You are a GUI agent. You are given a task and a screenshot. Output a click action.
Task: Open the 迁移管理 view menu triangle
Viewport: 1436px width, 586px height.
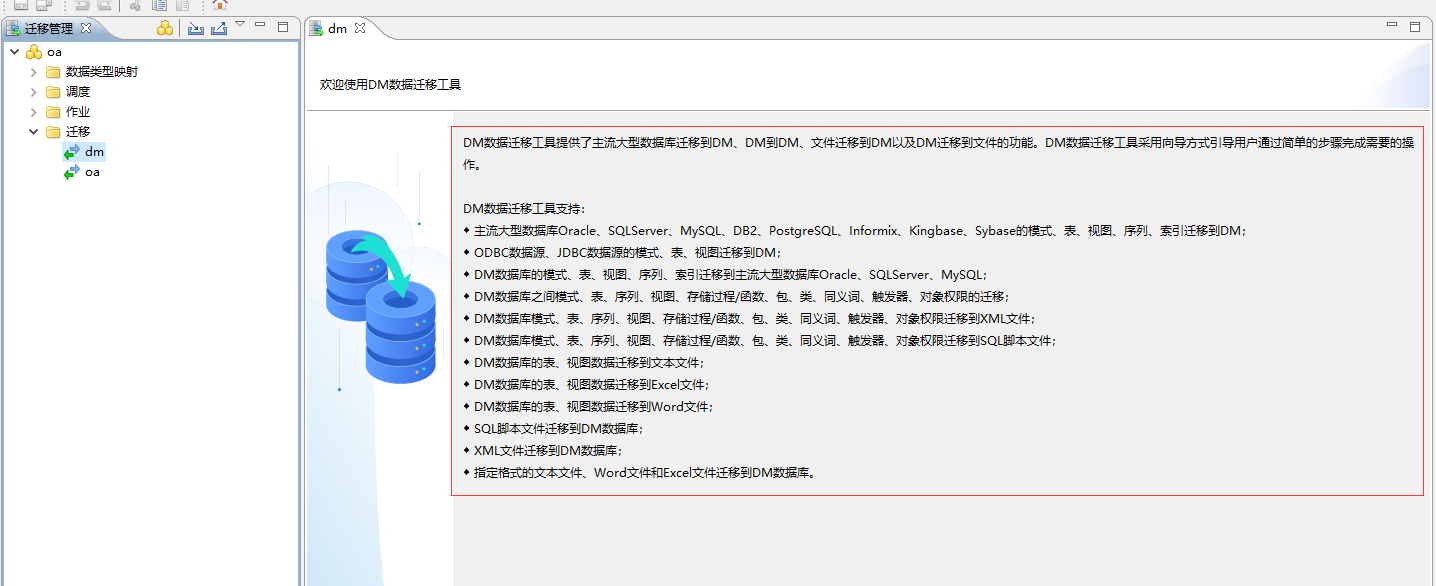coord(240,24)
